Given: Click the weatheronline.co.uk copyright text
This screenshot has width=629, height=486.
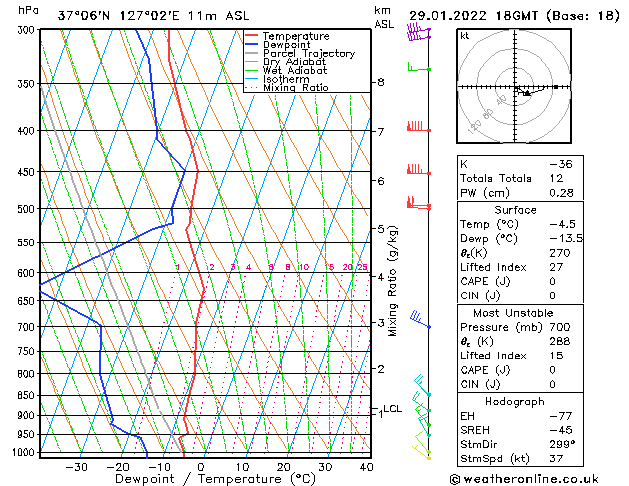Looking at the screenshot, I should [524, 479].
